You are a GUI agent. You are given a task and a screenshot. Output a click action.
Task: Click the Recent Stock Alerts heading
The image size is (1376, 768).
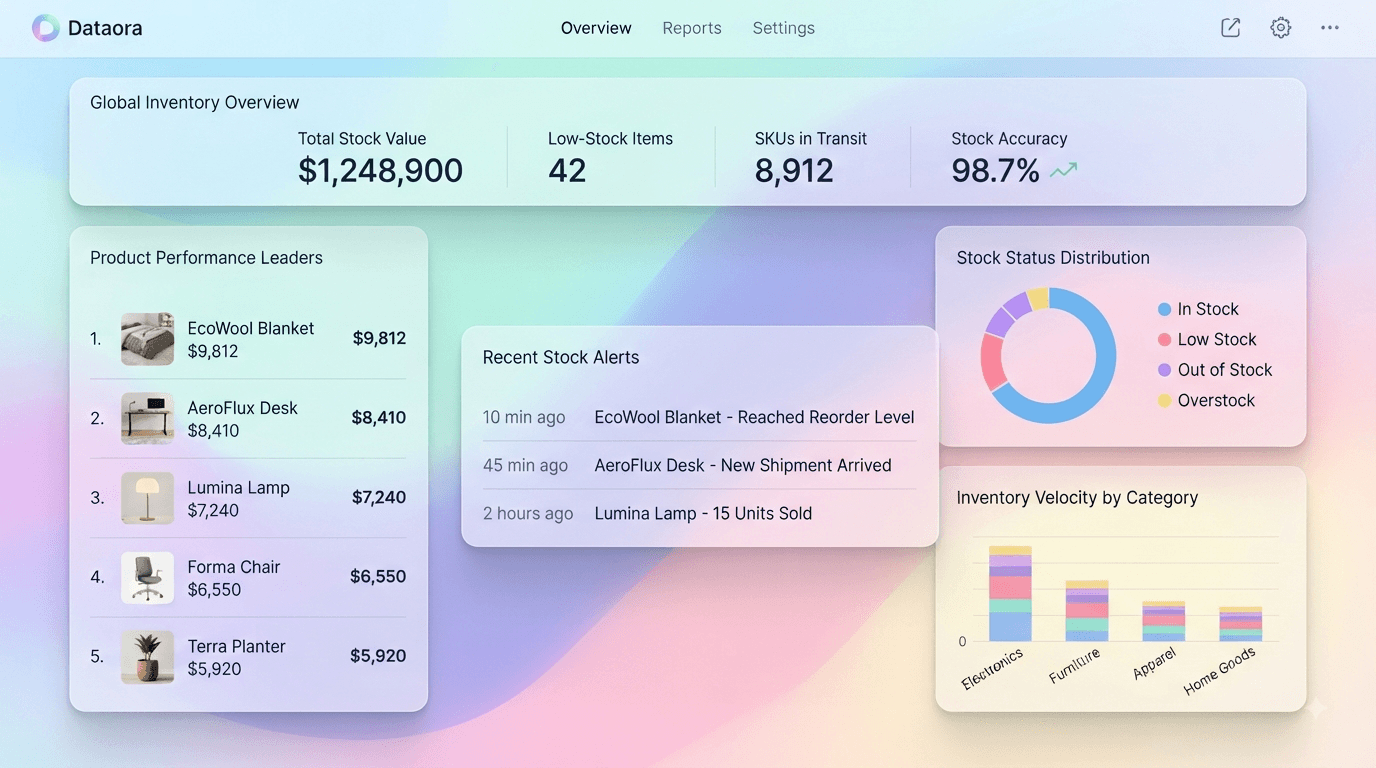(x=561, y=357)
